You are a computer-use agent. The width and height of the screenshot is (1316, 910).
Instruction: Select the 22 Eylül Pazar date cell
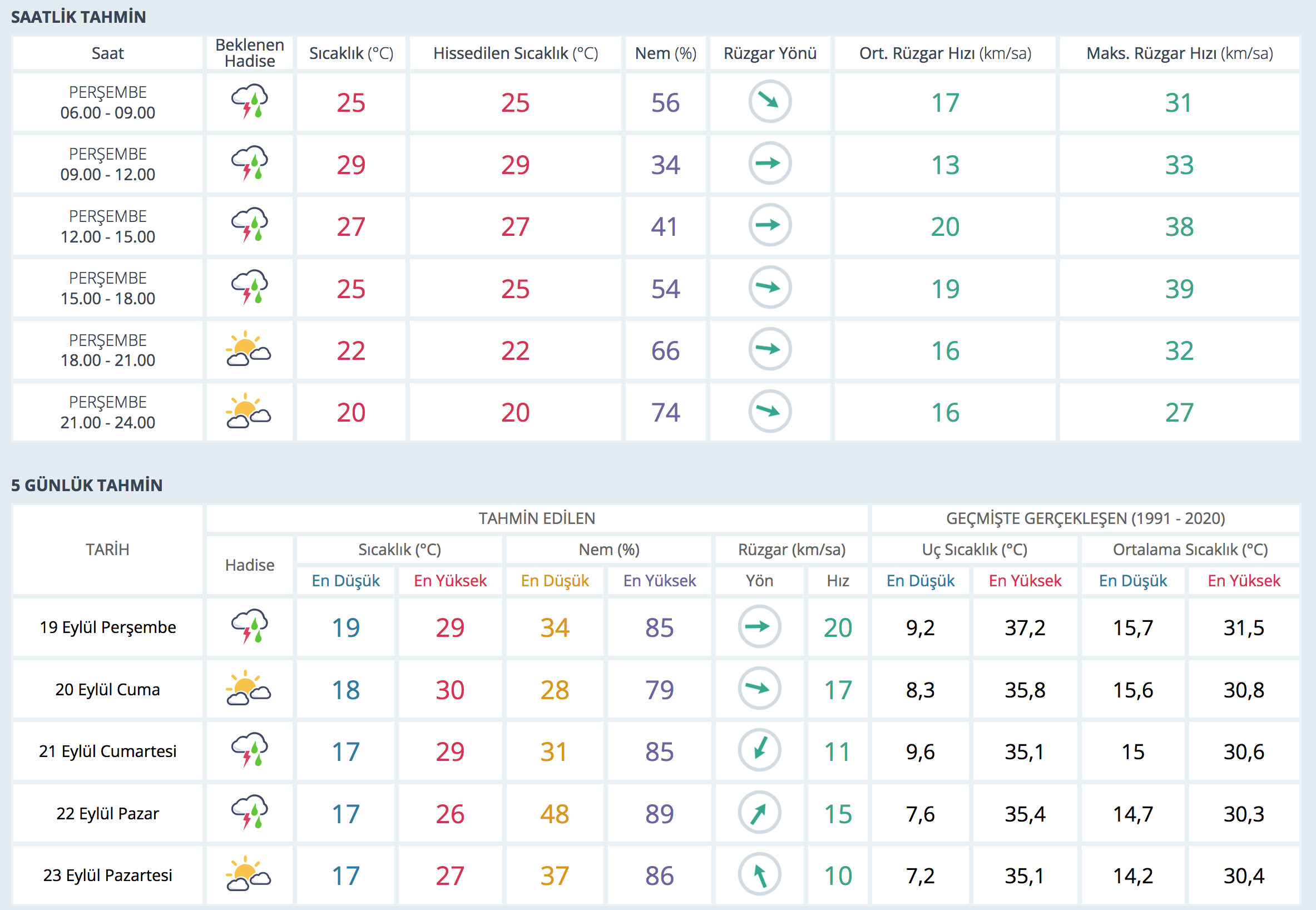coord(108,813)
